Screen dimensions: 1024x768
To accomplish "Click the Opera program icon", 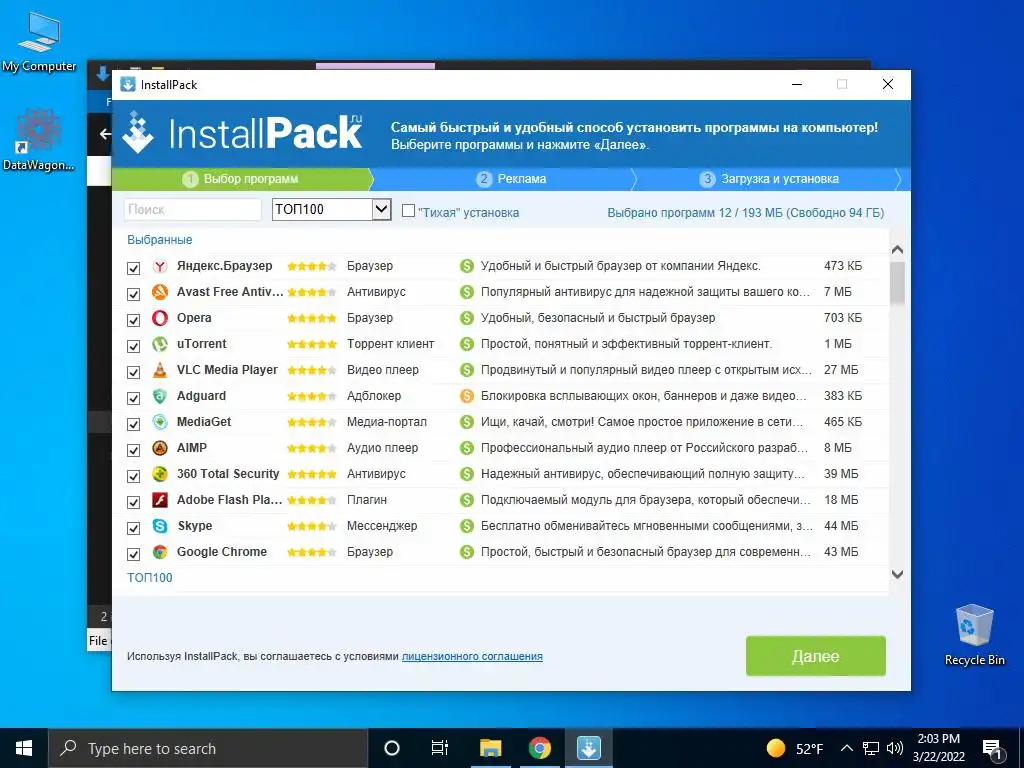I will click(160, 318).
